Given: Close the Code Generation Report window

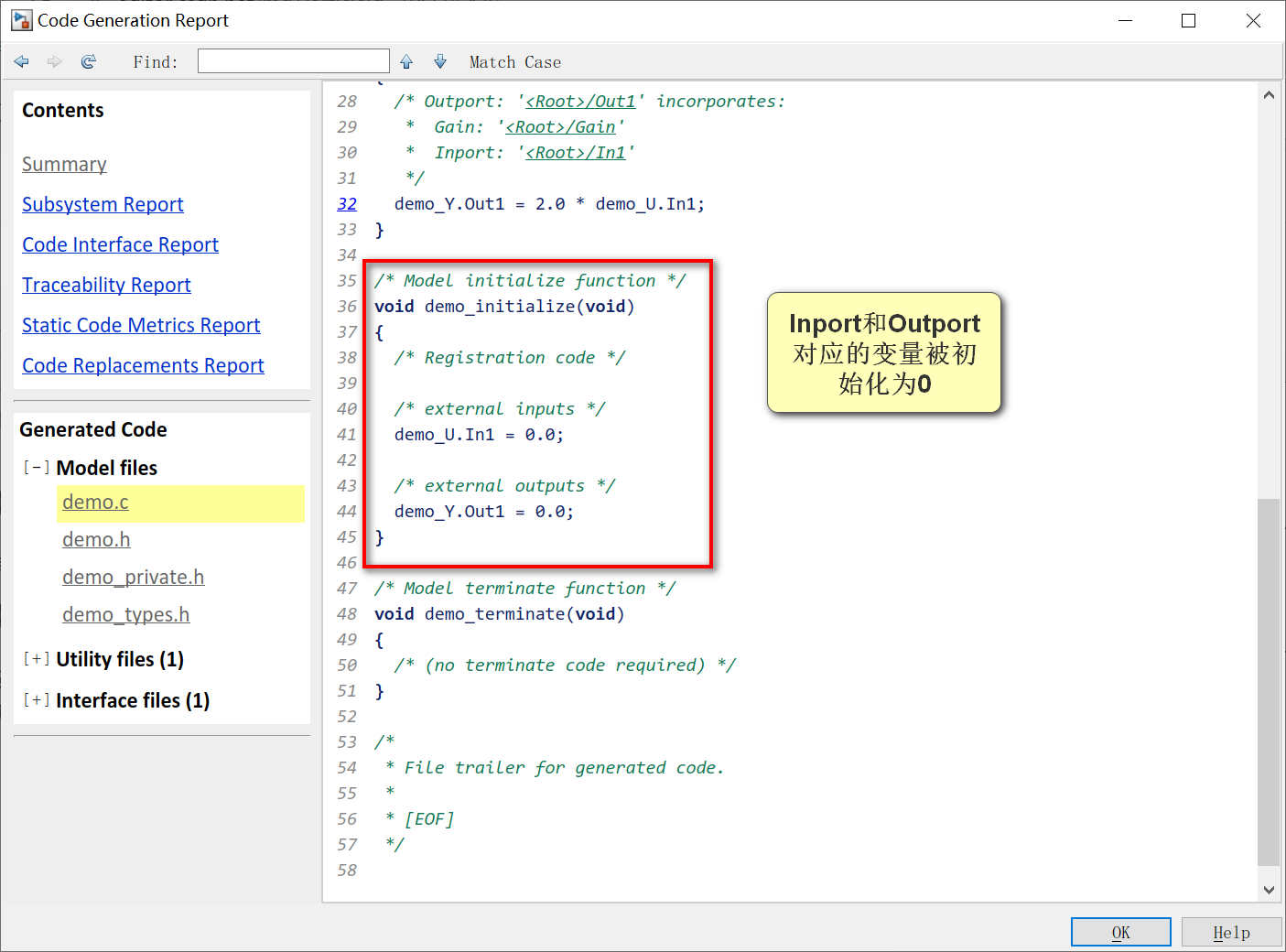Looking at the screenshot, I should click(x=1253, y=20).
